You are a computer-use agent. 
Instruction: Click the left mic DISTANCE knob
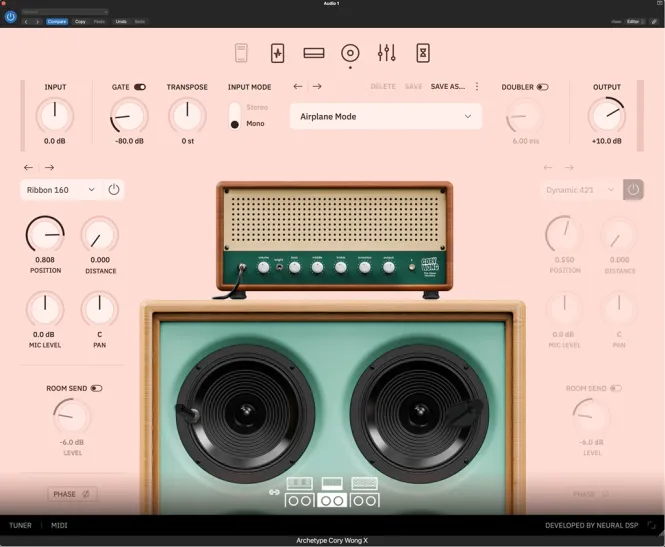(100, 234)
